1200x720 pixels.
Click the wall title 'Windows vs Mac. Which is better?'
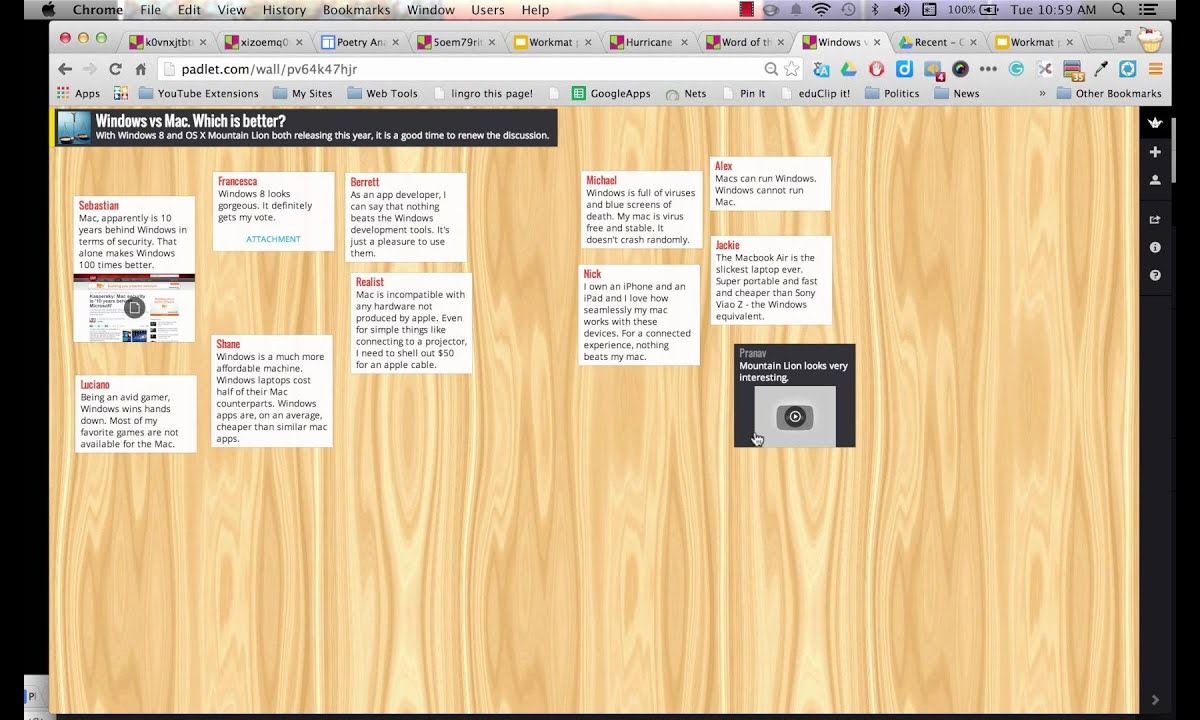pos(190,121)
